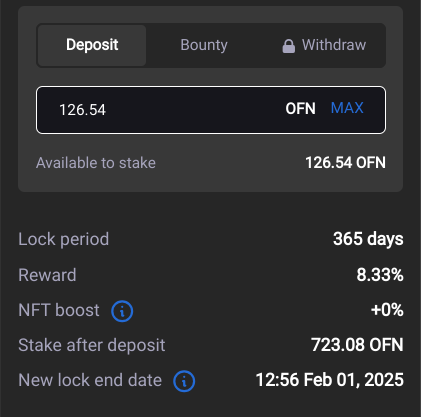The width and height of the screenshot is (421, 417).
Task: Open the Bounty tab
Action: (x=204, y=45)
